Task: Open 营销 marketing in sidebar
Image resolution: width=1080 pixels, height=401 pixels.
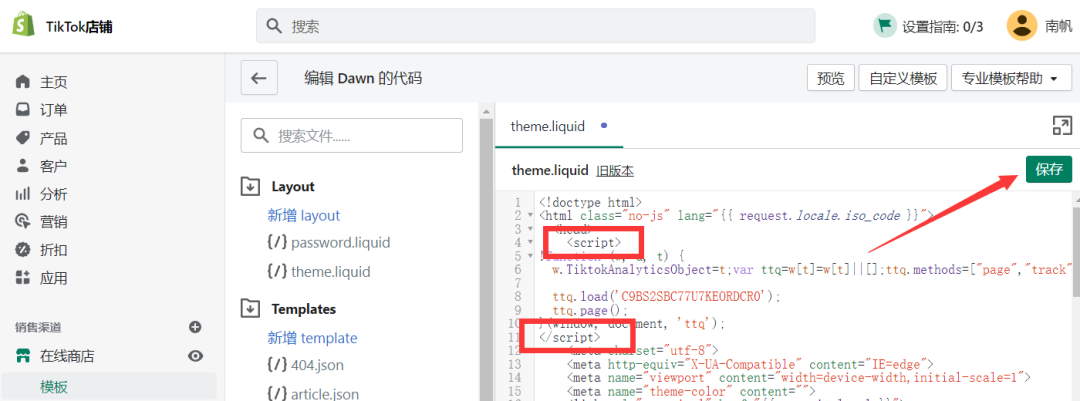Action: [42, 222]
